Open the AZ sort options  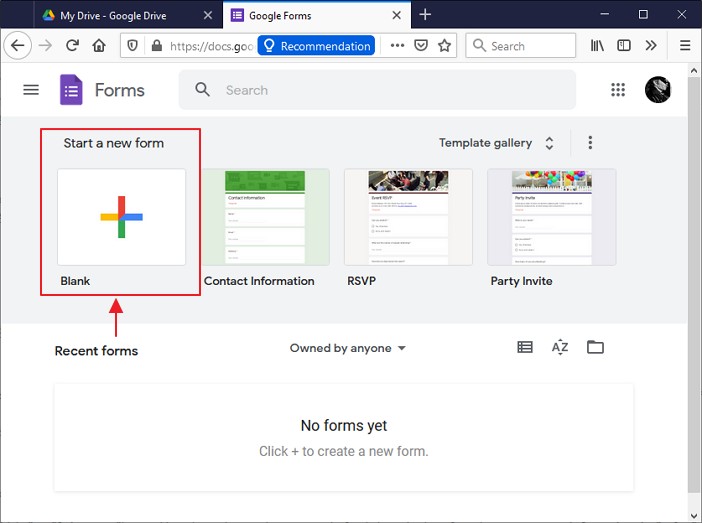tap(560, 347)
